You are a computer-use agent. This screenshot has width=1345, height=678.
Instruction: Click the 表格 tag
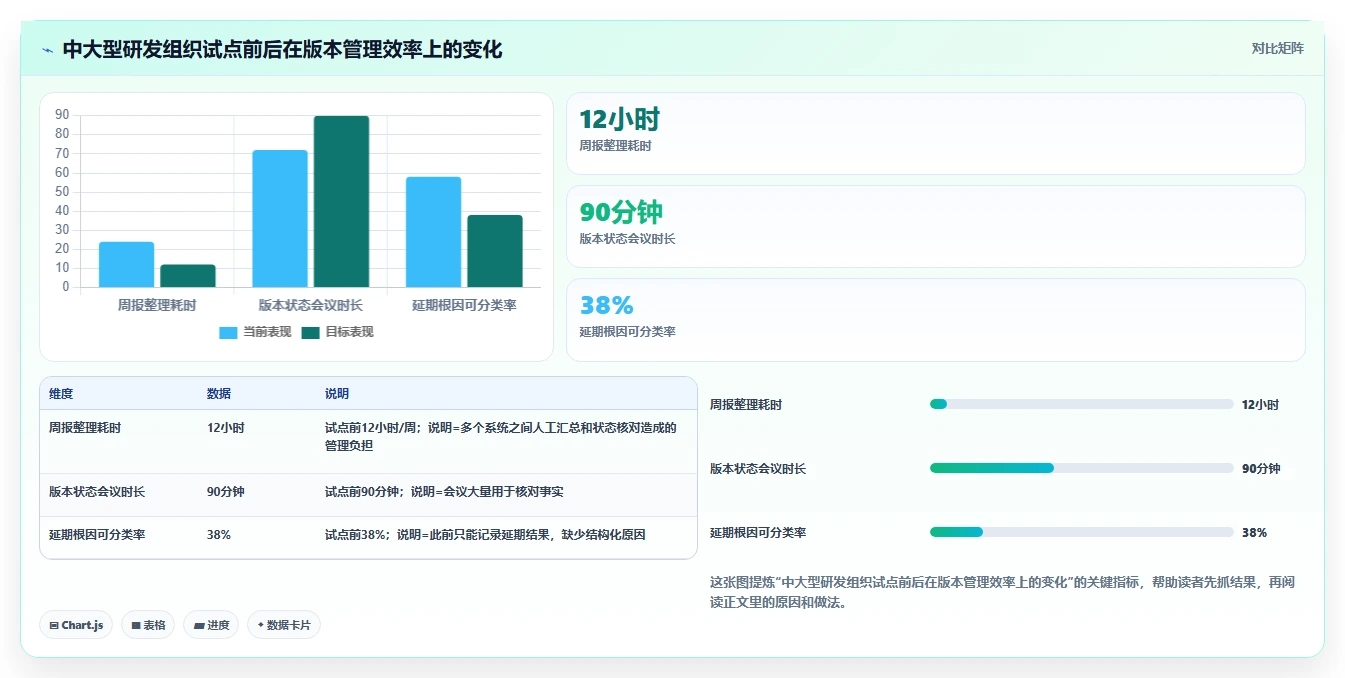(148, 625)
